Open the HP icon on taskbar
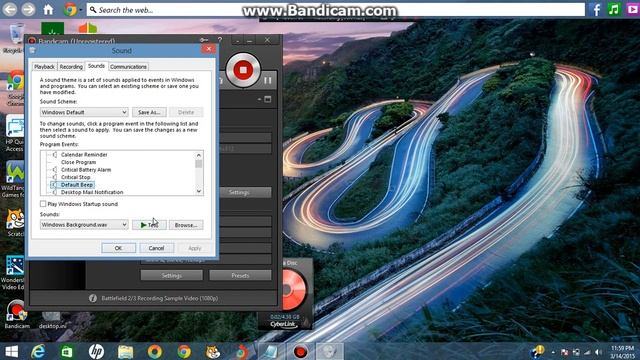 click(x=96, y=351)
